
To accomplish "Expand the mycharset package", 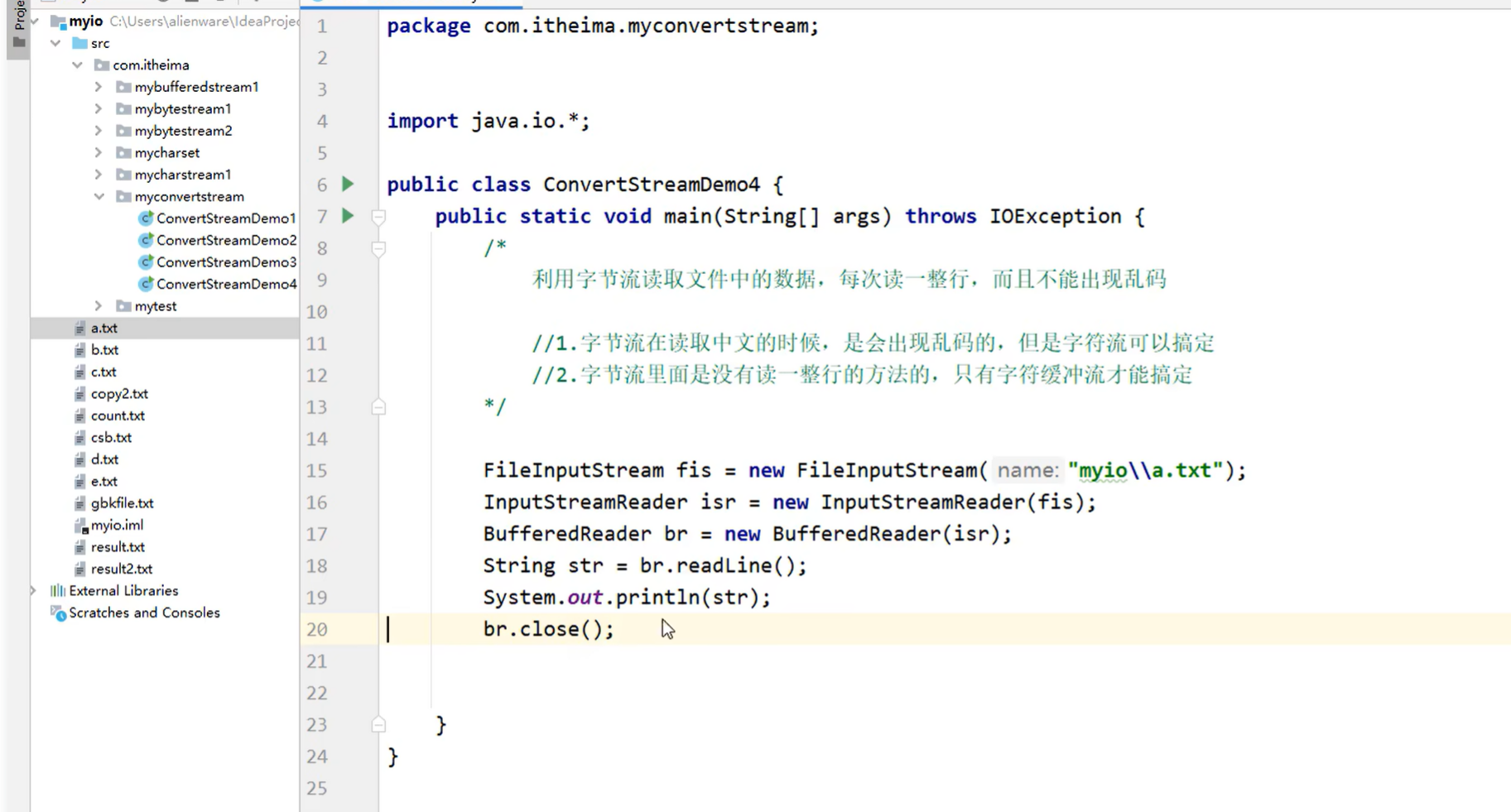I will click(98, 152).
